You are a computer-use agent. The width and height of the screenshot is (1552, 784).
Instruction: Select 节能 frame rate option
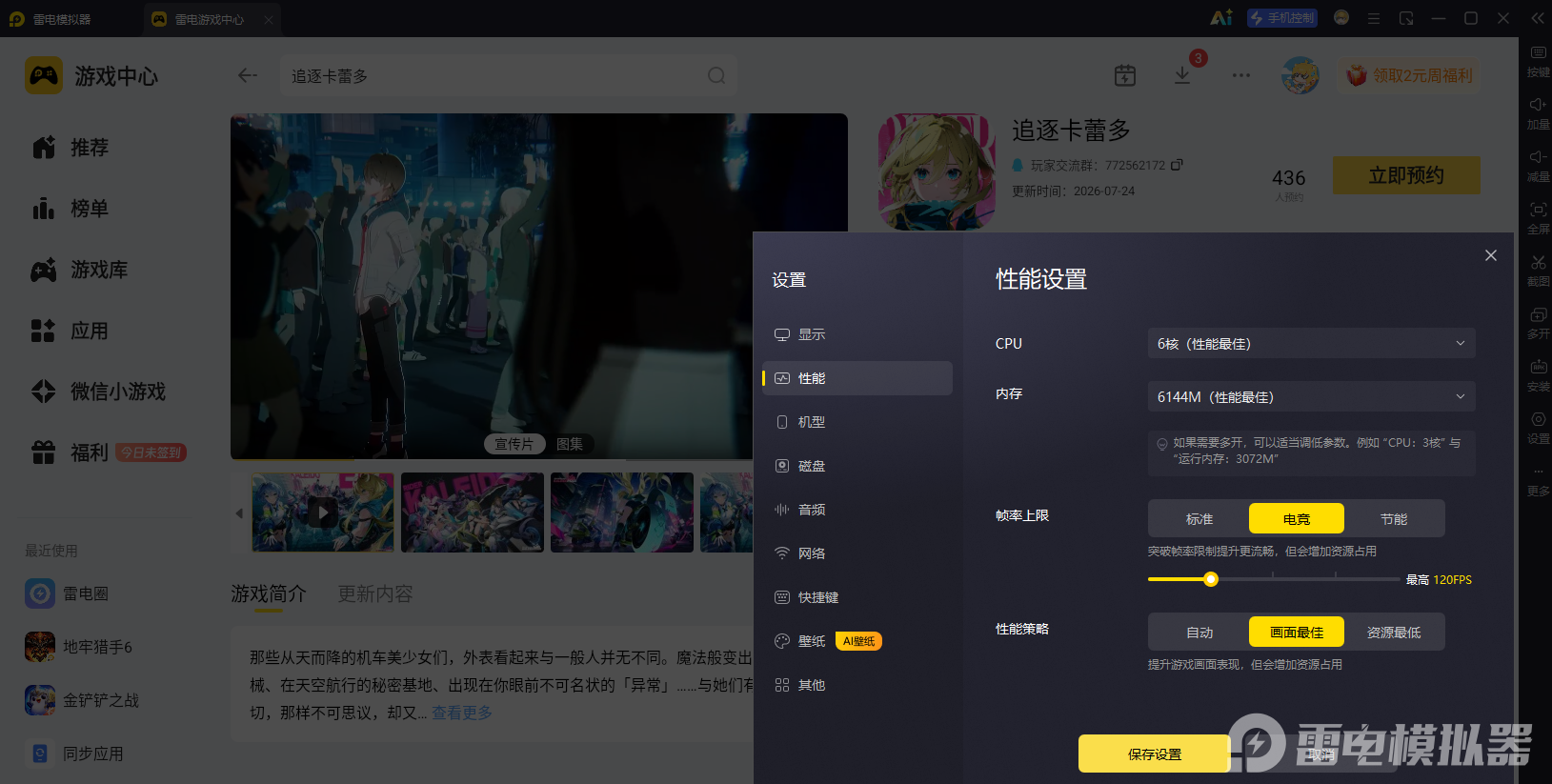point(1394,518)
